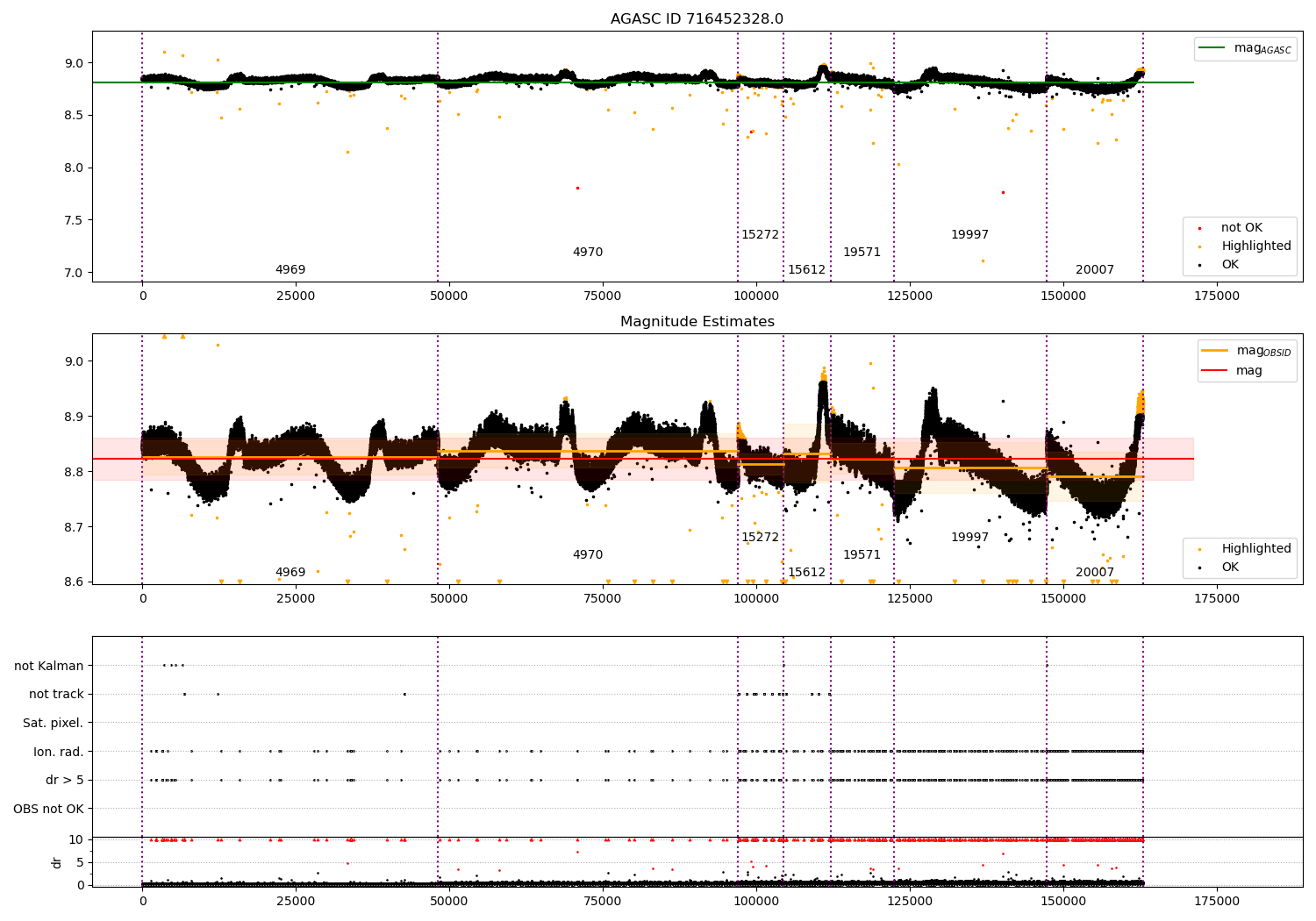Image resolution: width=1316 pixels, height=921 pixels.
Task: Click the green mag_AGASC legend line sample
Action: pos(1213,48)
